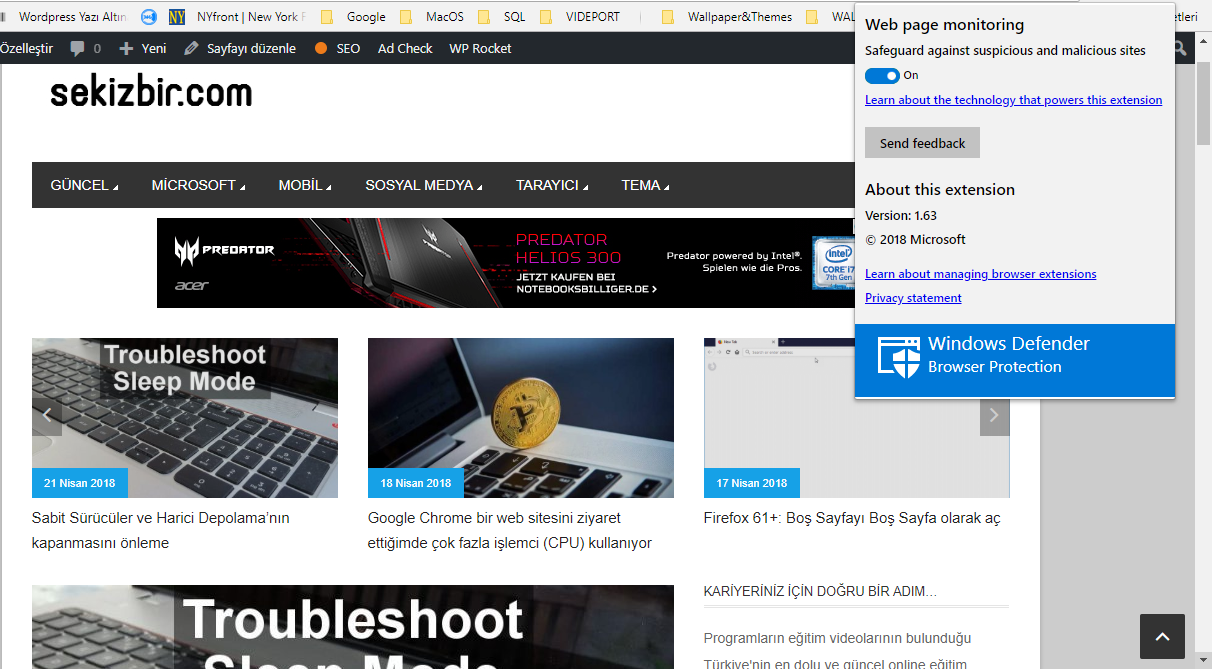Click the search magnifier in admin bar
This screenshot has width=1212, height=669.
pos(1180,48)
